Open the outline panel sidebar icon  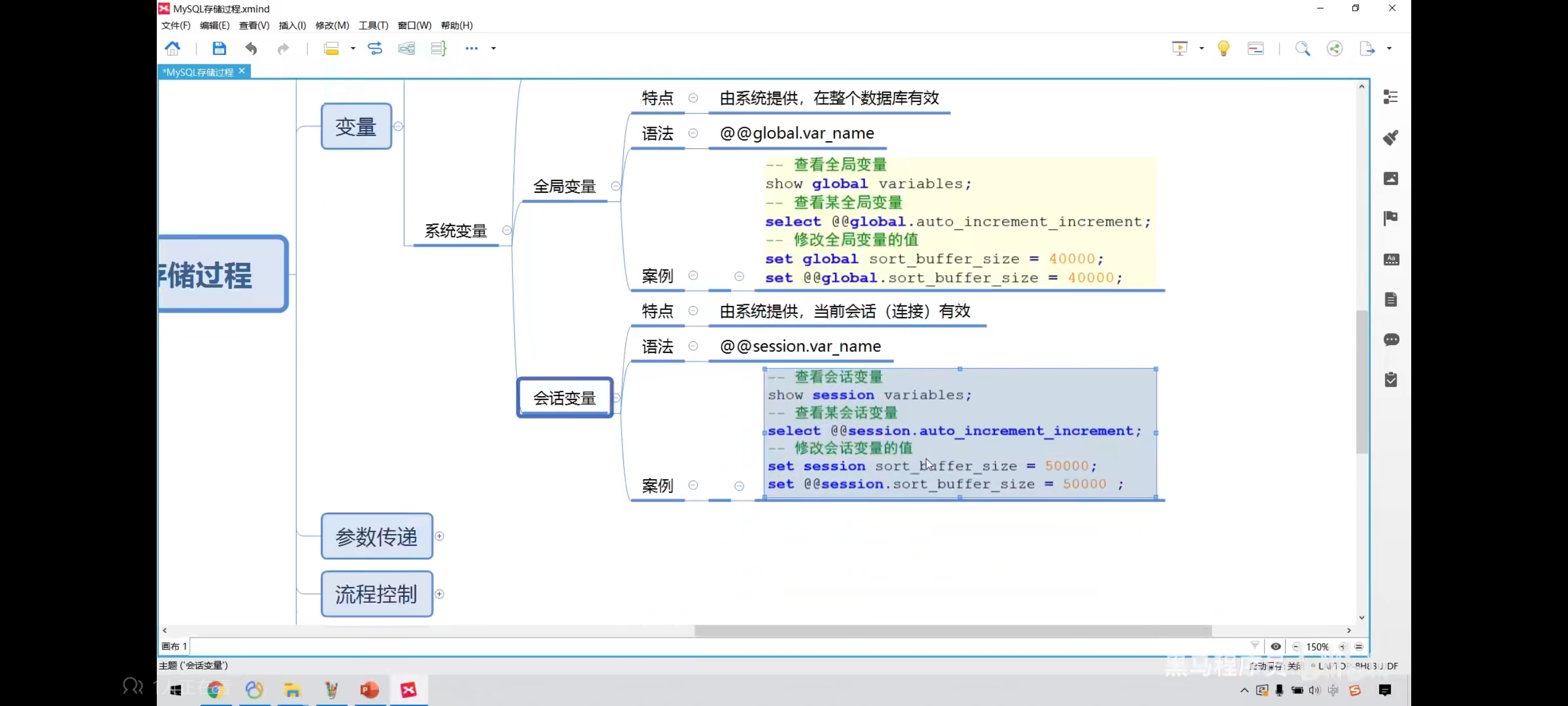[1390, 97]
